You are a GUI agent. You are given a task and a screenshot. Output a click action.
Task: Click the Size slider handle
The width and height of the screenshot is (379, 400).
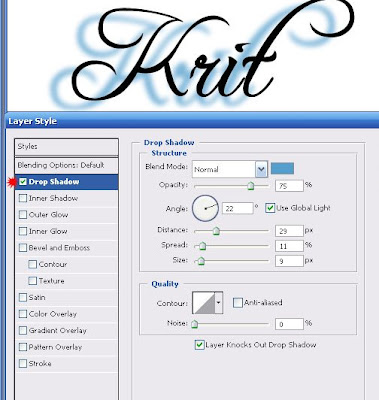tap(201, 261)
